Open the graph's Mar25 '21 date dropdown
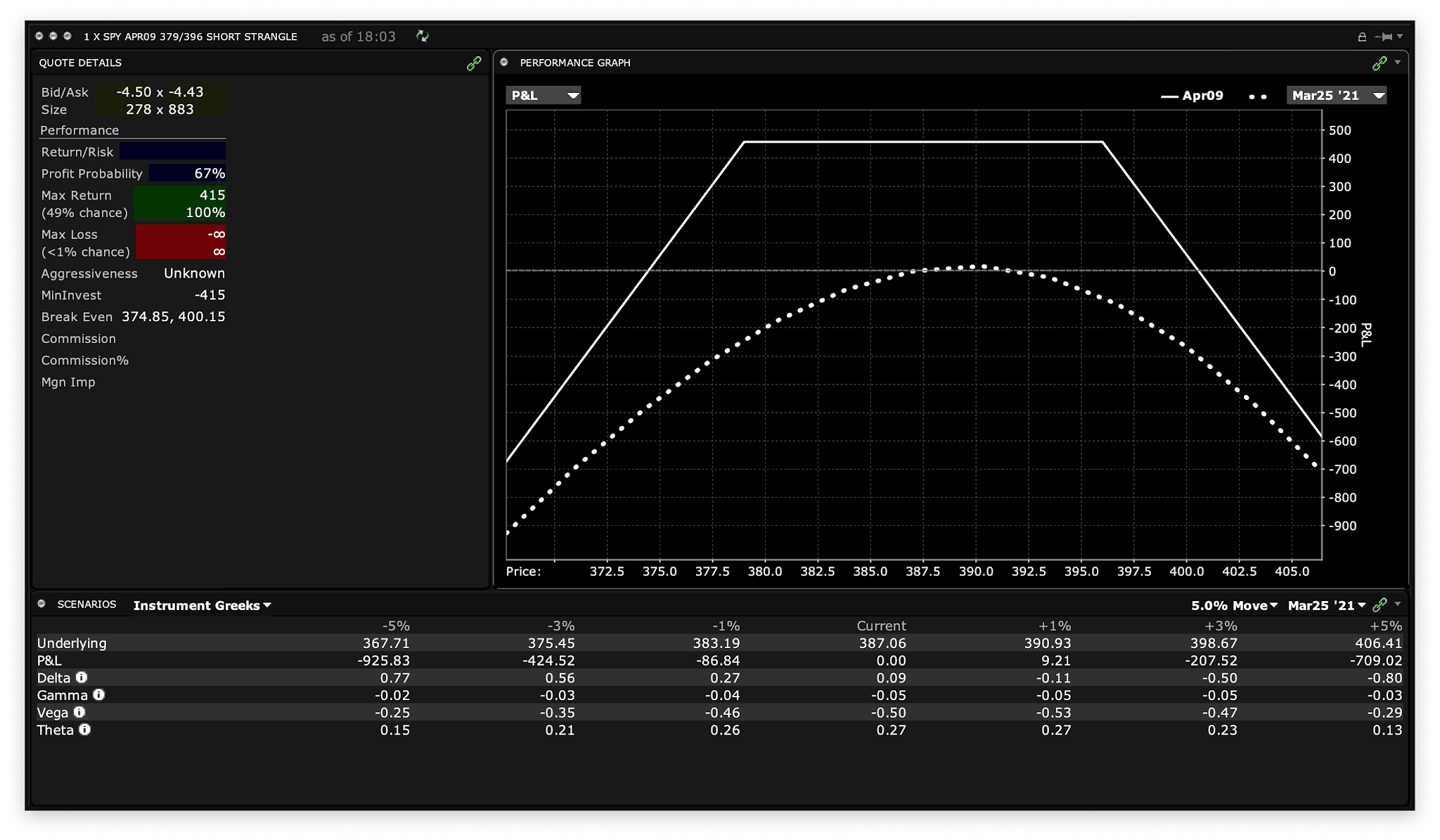Viewport: 1440px width, 840px height. tap(1336, 95)
